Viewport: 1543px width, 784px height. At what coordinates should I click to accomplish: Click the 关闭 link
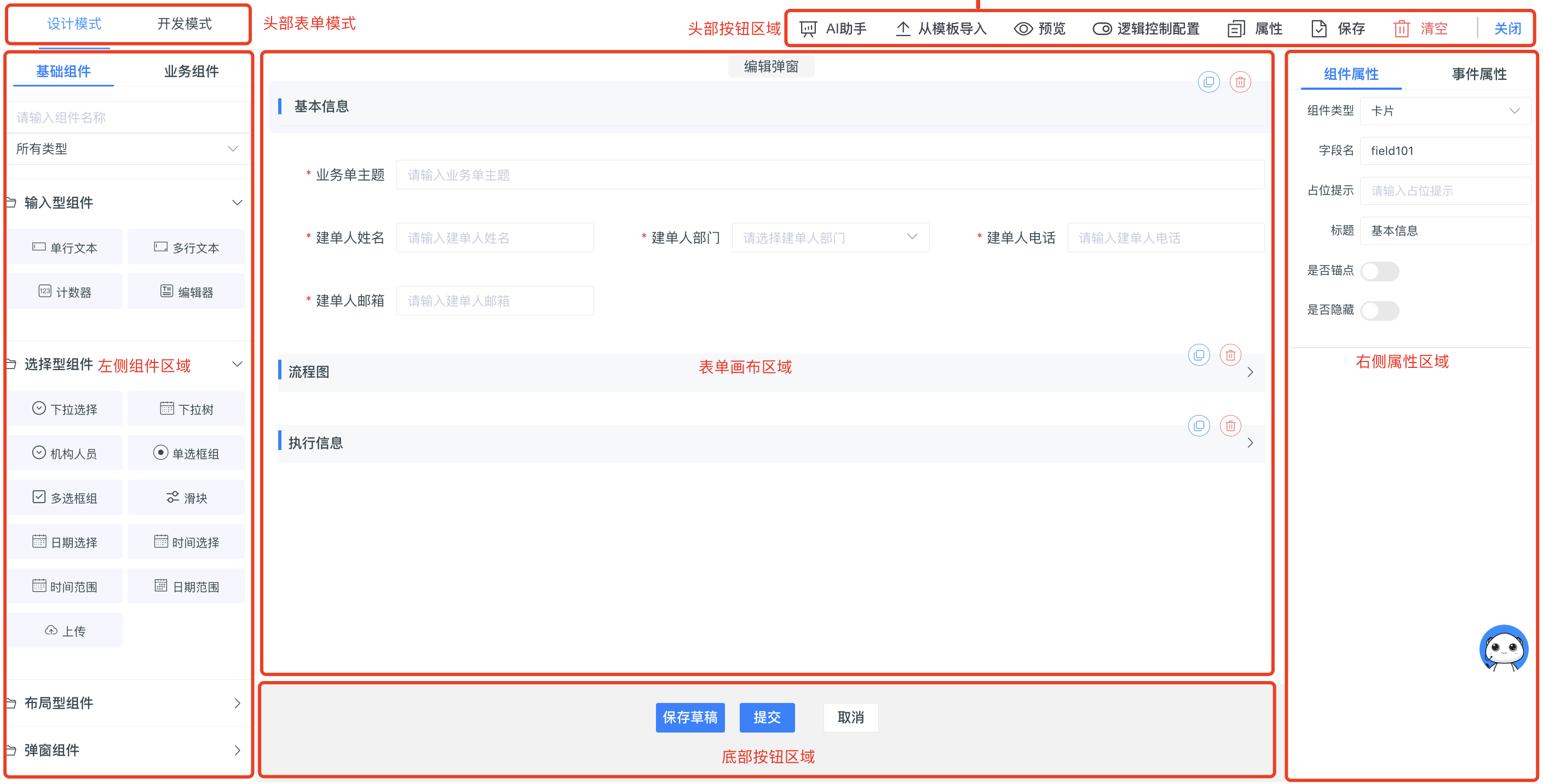click(1507, 29)
